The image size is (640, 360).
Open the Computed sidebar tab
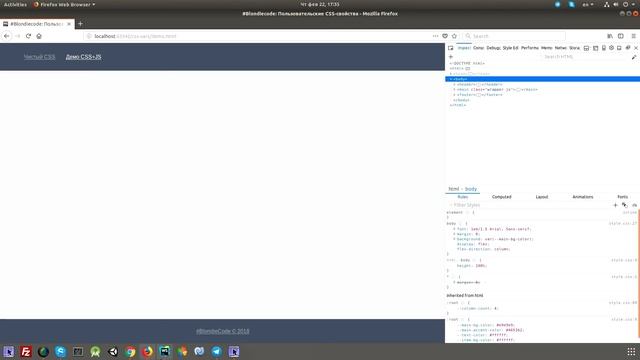tap(502, 197)
